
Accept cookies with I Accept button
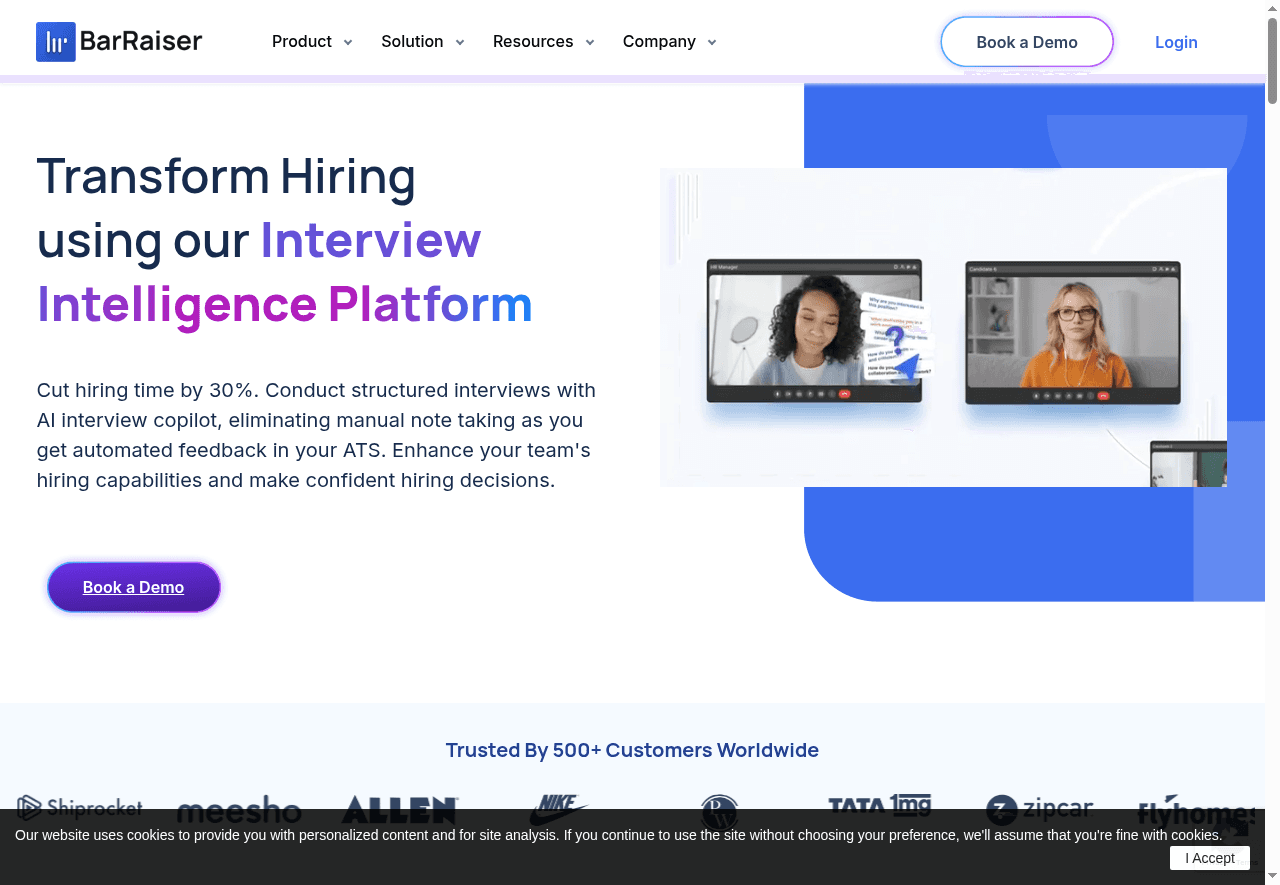1209,858
